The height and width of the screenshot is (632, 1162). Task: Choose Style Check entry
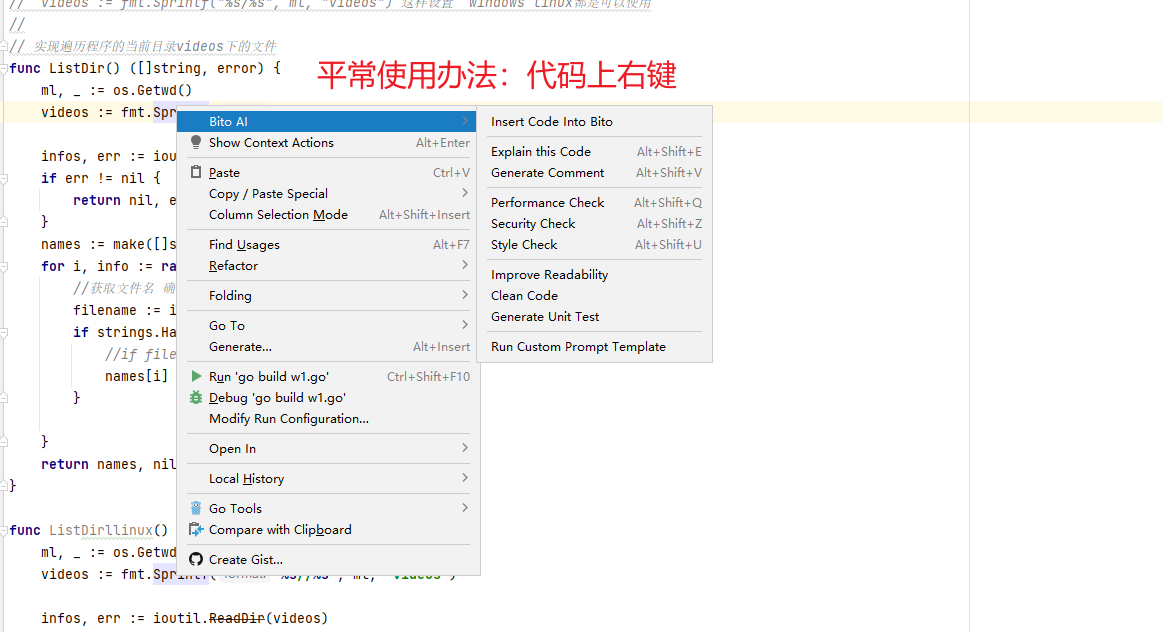[595, 245]
